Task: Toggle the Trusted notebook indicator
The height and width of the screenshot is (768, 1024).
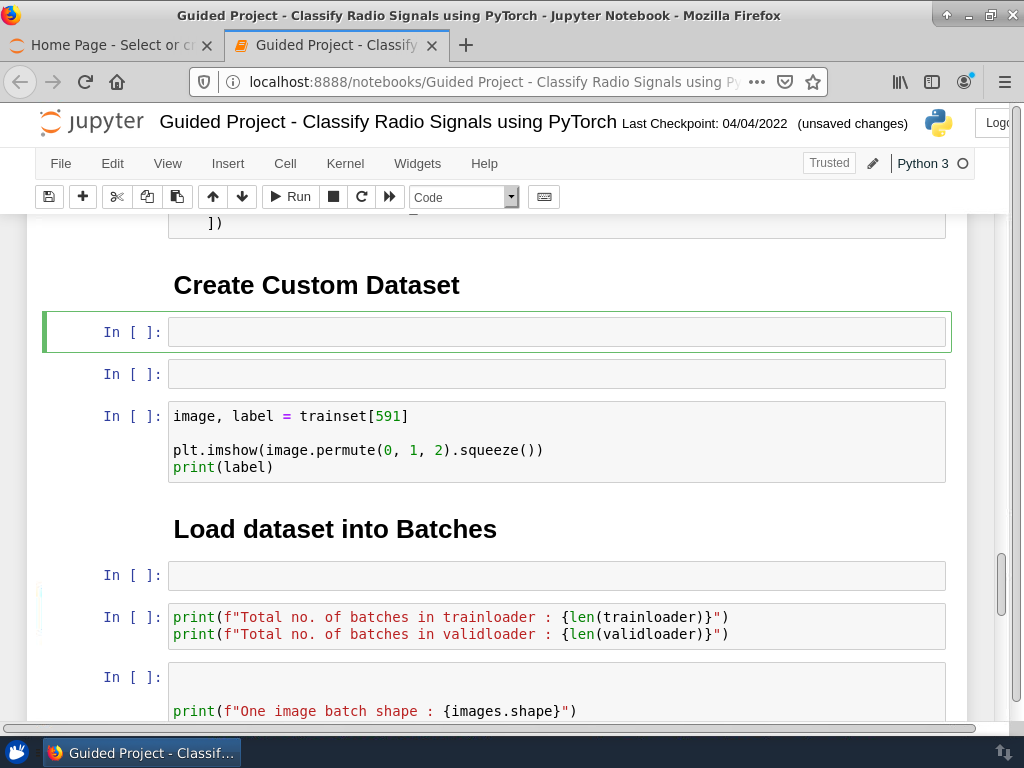Action: point(829,163)
